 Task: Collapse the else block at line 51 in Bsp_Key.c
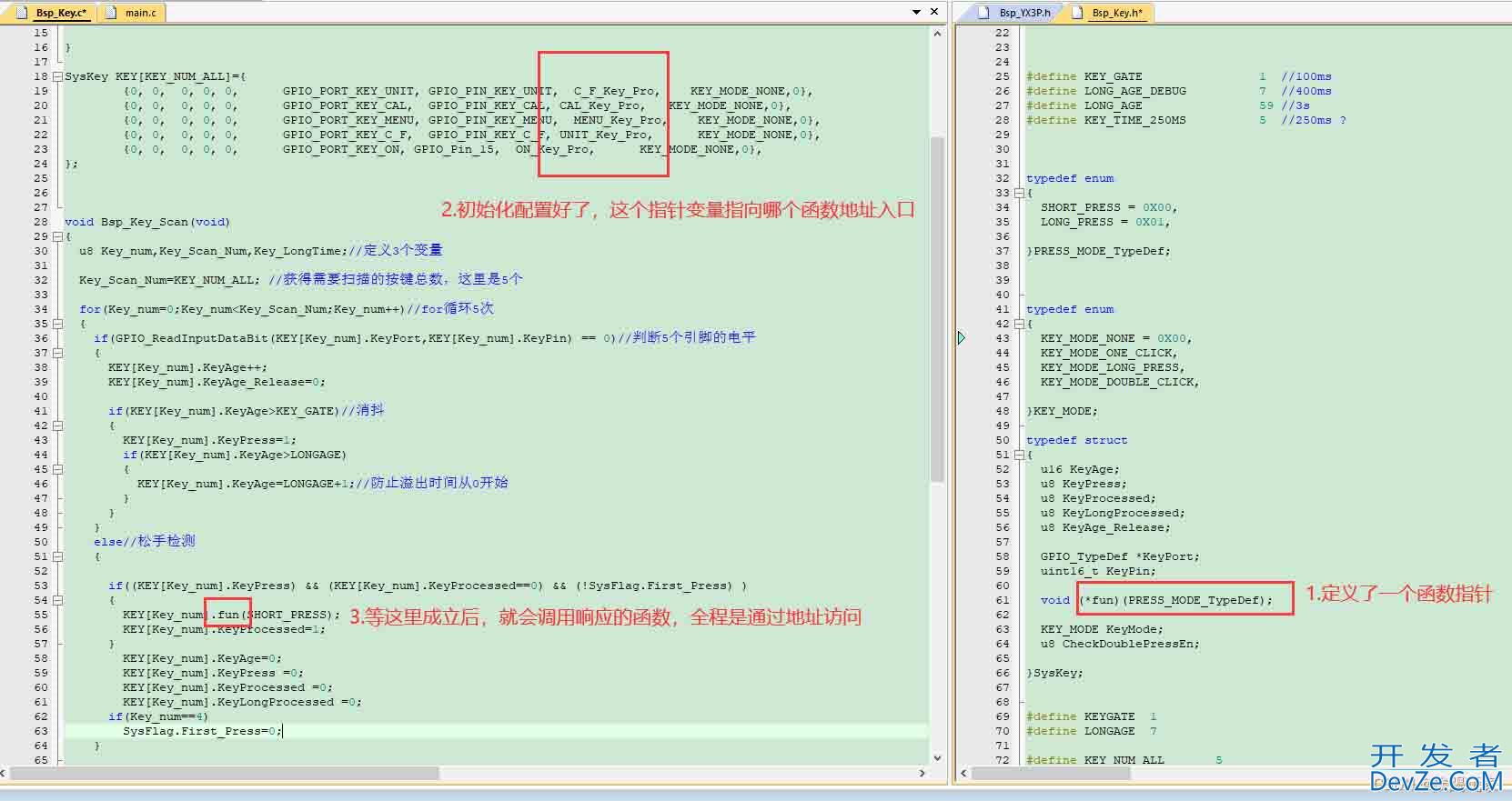coord(57,556)
